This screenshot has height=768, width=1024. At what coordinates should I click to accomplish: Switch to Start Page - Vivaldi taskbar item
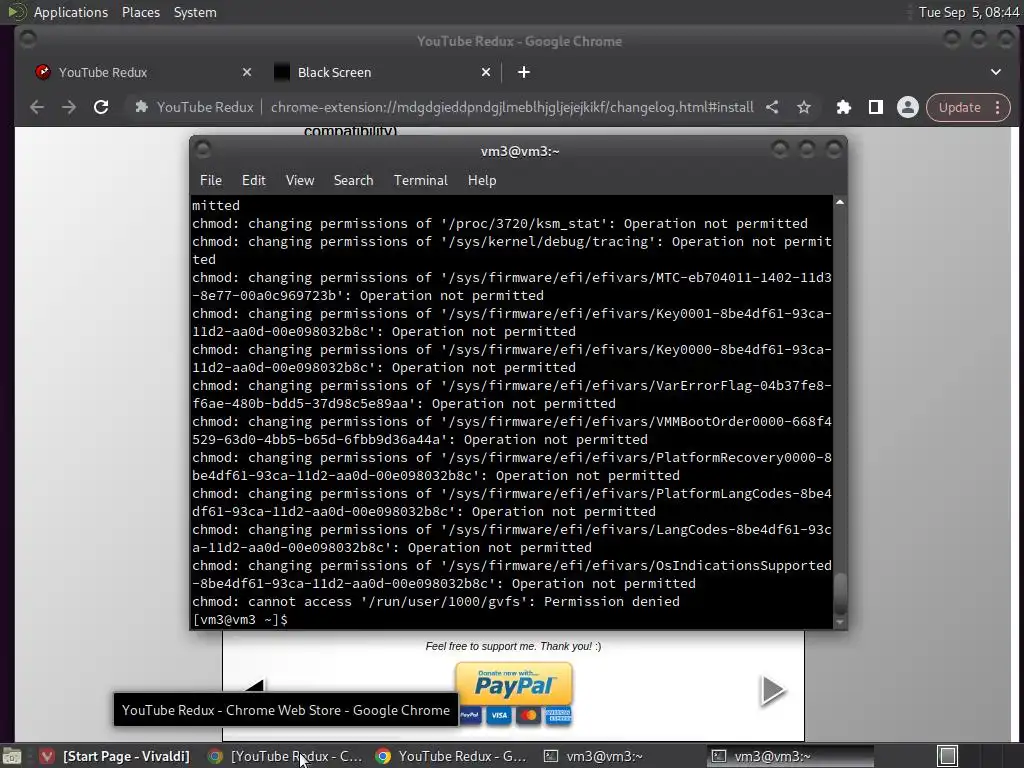point(114,756)
